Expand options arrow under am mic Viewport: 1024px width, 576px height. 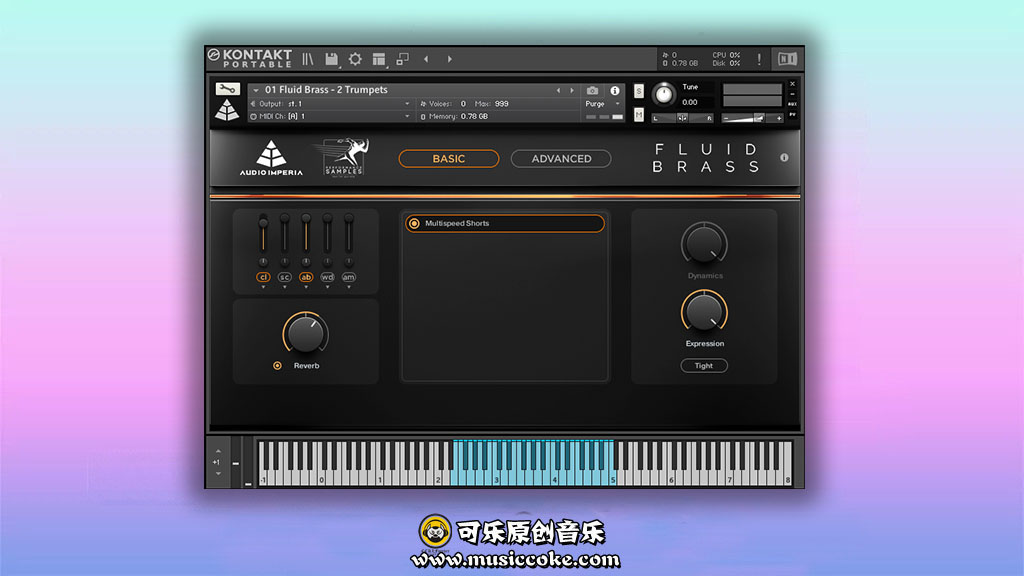[x=349, y=287]
